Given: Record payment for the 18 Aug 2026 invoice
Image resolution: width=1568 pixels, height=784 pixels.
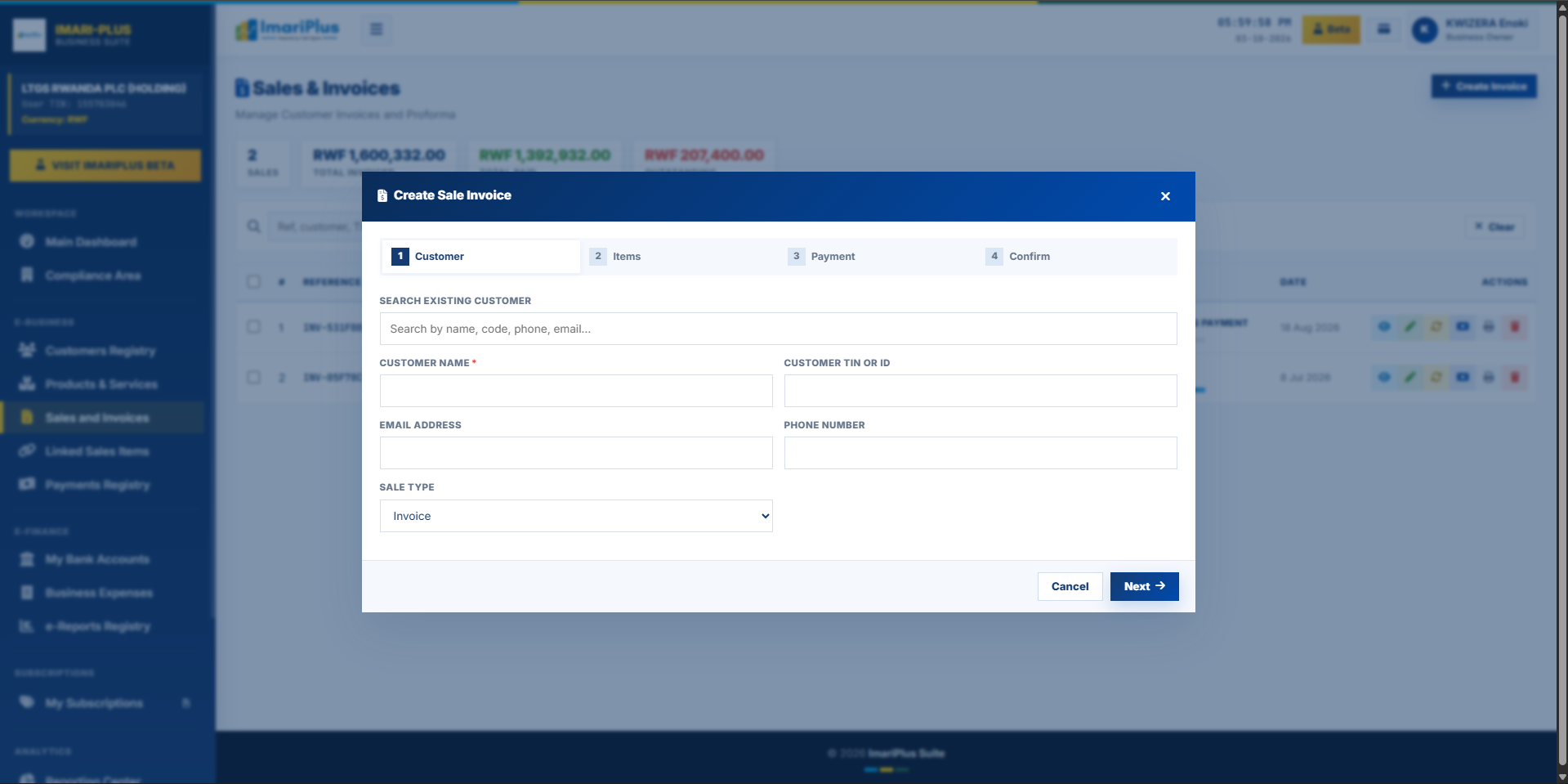Looking at the screenshot, I should coord(1463,327).
